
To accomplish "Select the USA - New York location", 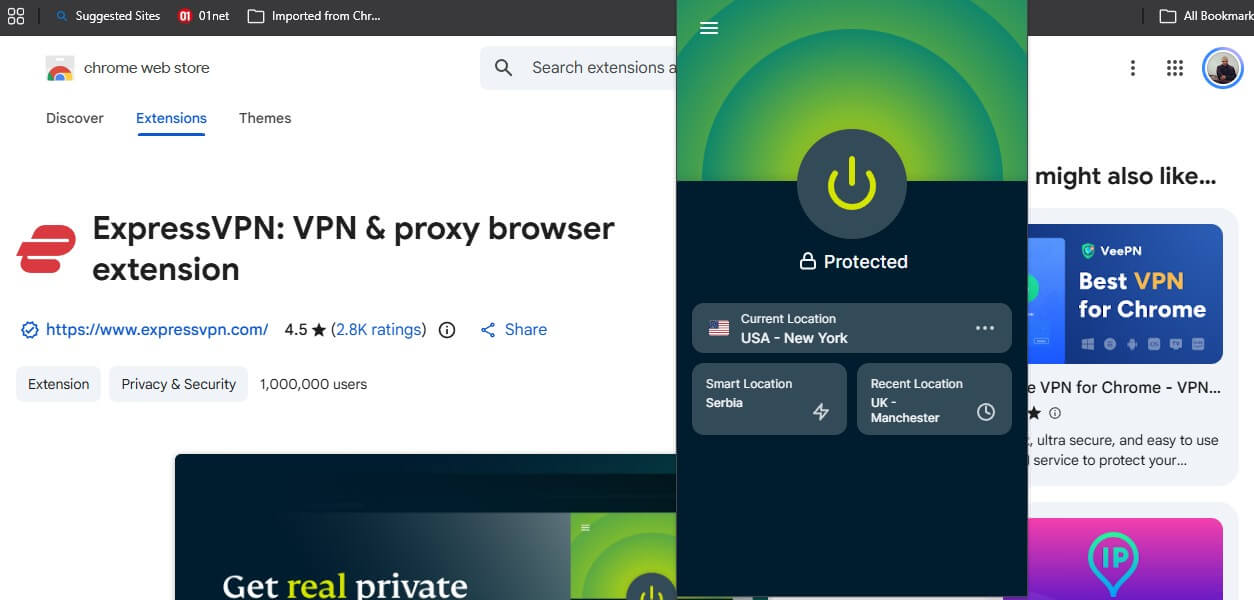I will click(852, 328).
